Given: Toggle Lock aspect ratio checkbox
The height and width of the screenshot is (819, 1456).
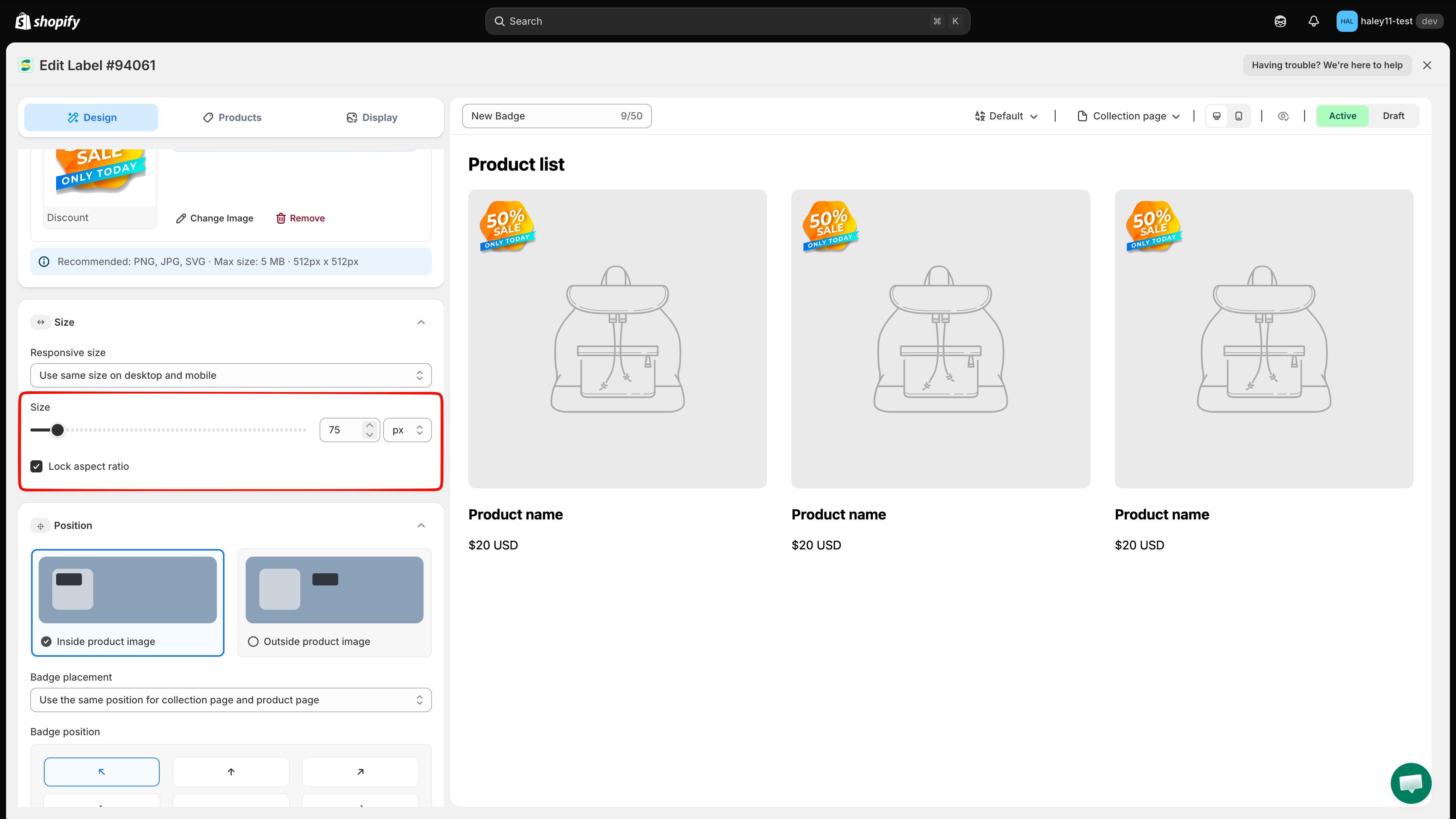Looking at the screenshot, I should coord(37,466).
